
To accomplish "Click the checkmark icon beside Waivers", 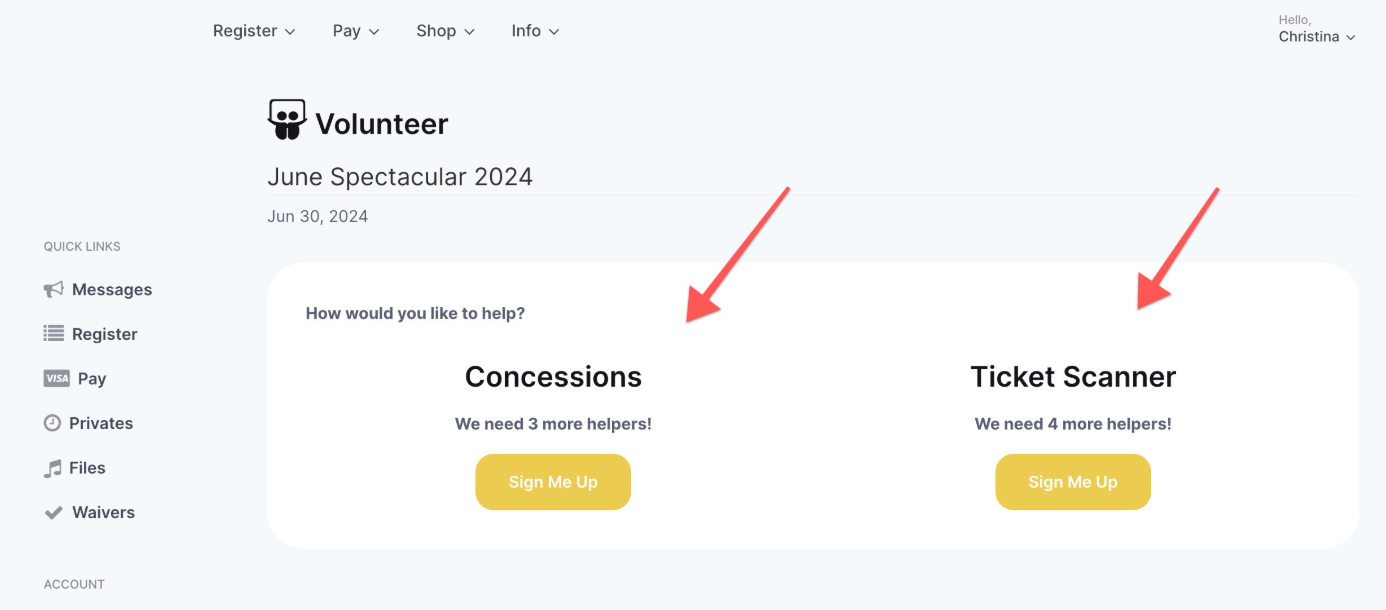I will pyautogui.click(x=53, y=512).
